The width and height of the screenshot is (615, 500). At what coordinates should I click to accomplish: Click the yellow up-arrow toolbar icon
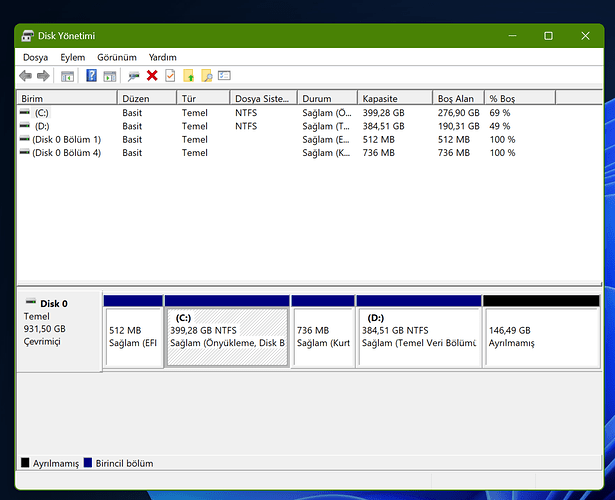coord(188,76)
